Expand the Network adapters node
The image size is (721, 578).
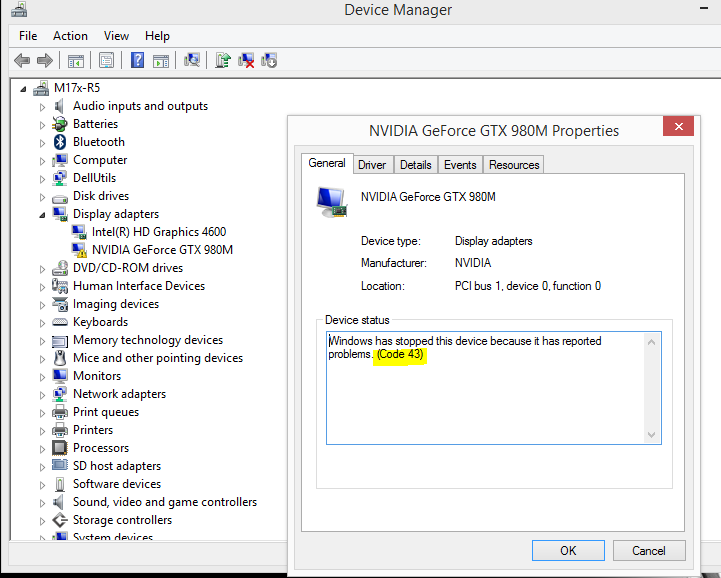tap(42, 395)
